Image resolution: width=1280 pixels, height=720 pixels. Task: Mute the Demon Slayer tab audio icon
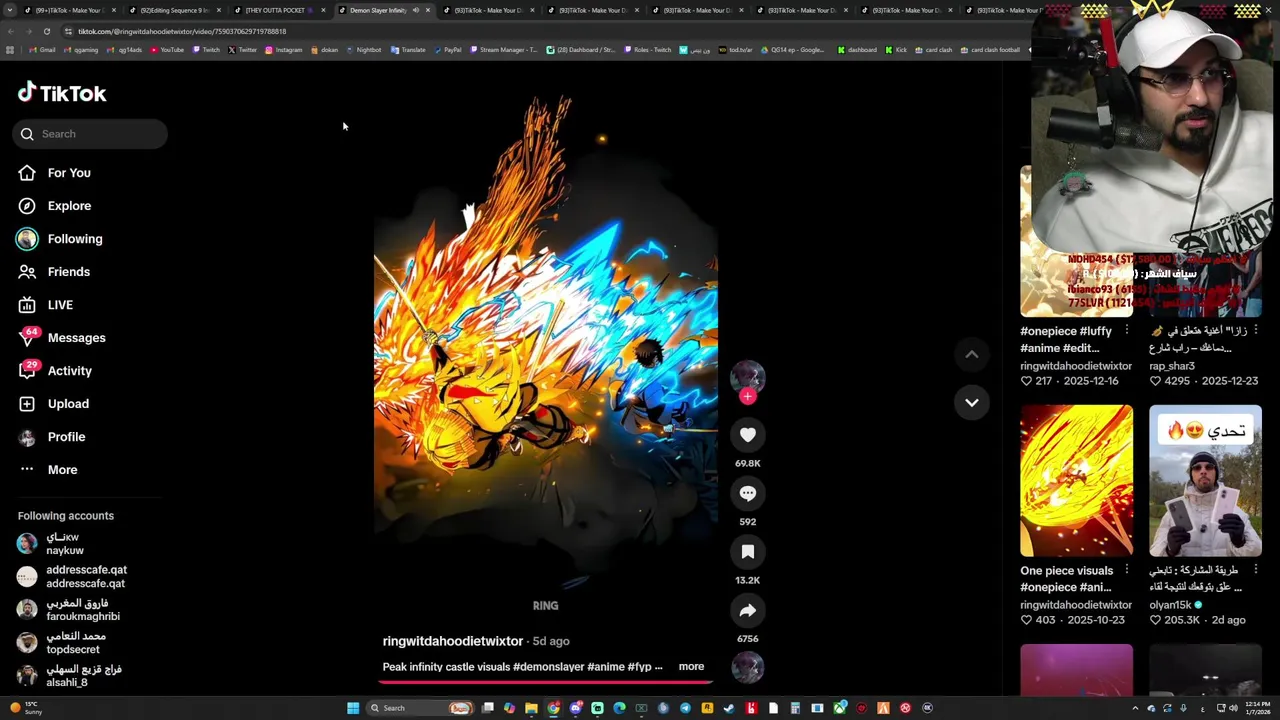(x=415, y=10)
